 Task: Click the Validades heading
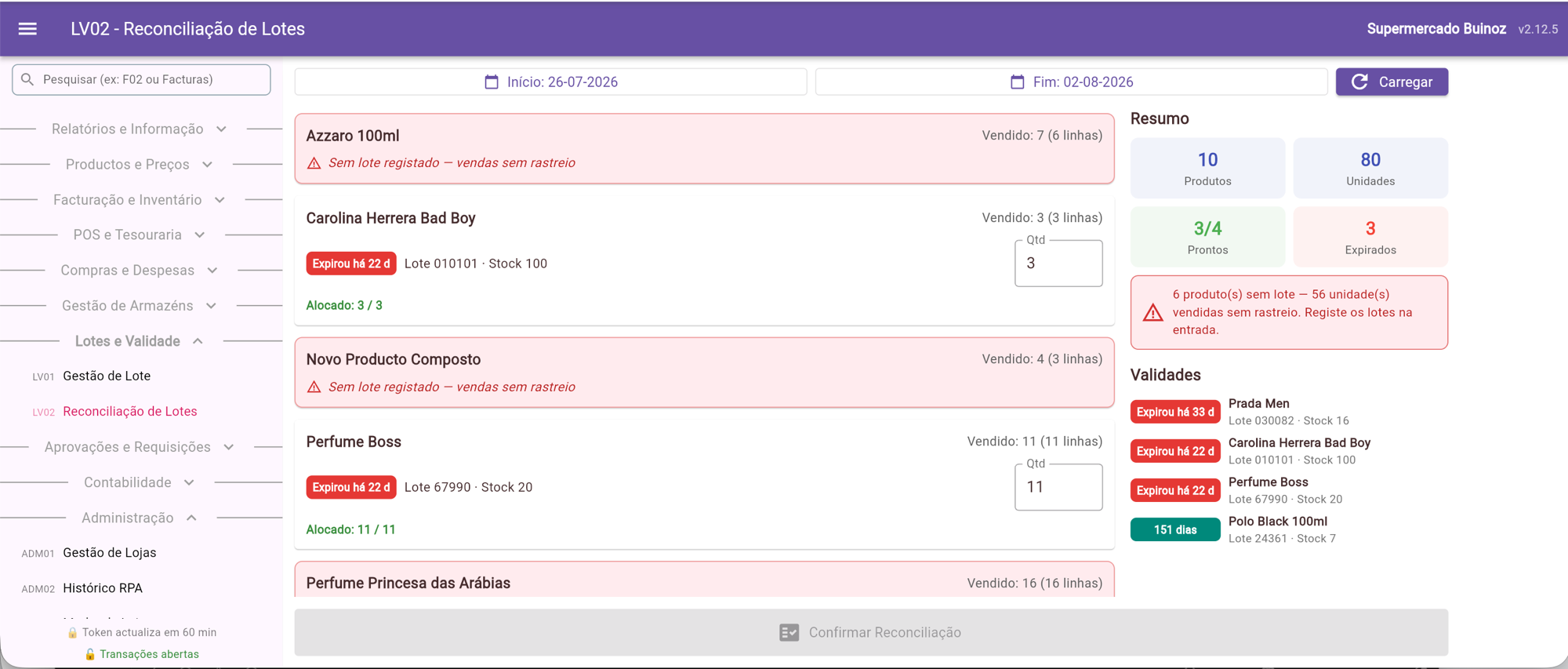[x=1166, y=375]
